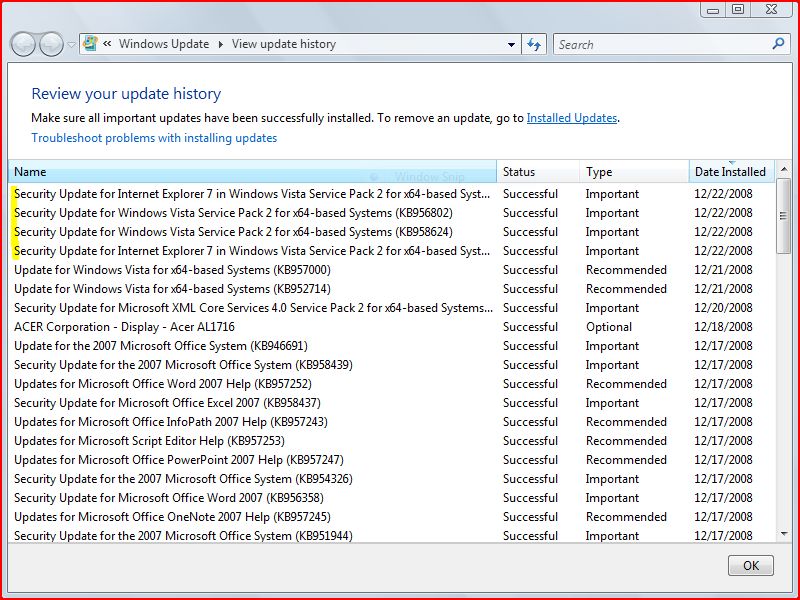Screen dimensions: 800x600
Task: Select Security Update for Excel 2007 (KB958437)
Action: coord(392,403)
